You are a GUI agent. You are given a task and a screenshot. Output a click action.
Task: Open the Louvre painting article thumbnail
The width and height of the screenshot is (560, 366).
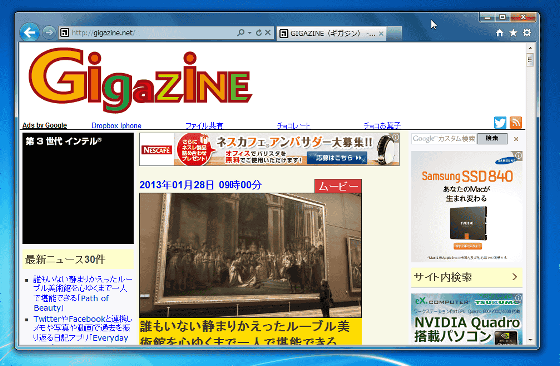[250, 255]
